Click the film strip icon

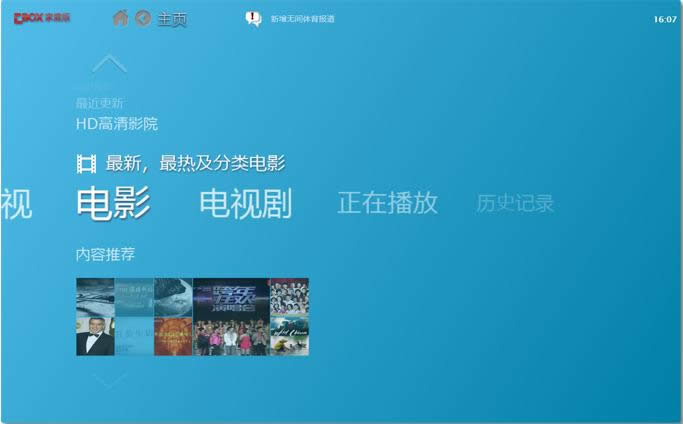(x=86, y=164)
